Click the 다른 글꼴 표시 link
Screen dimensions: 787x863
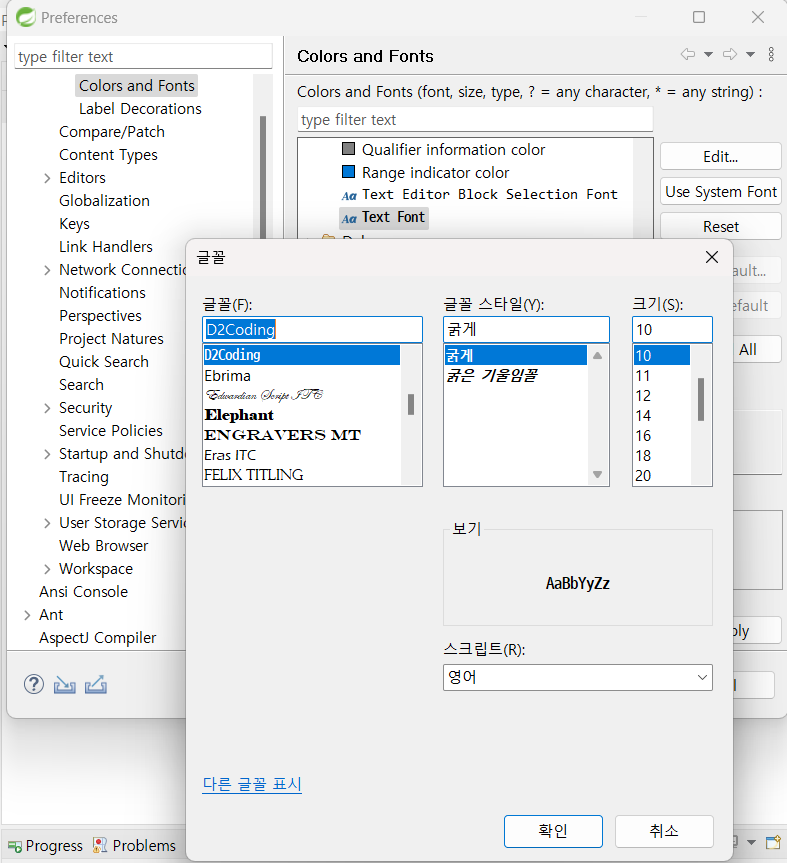point(252,784)
